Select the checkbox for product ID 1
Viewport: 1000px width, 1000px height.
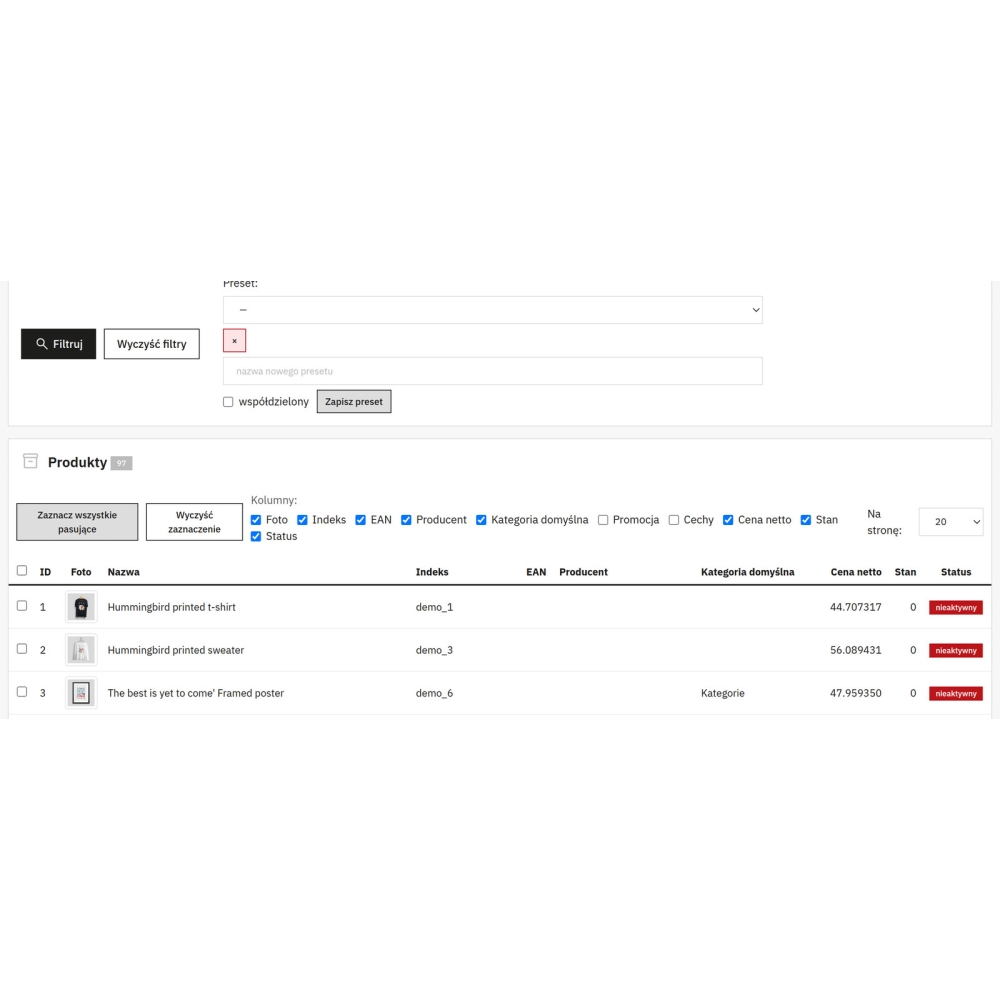click(x=22, y=606)
